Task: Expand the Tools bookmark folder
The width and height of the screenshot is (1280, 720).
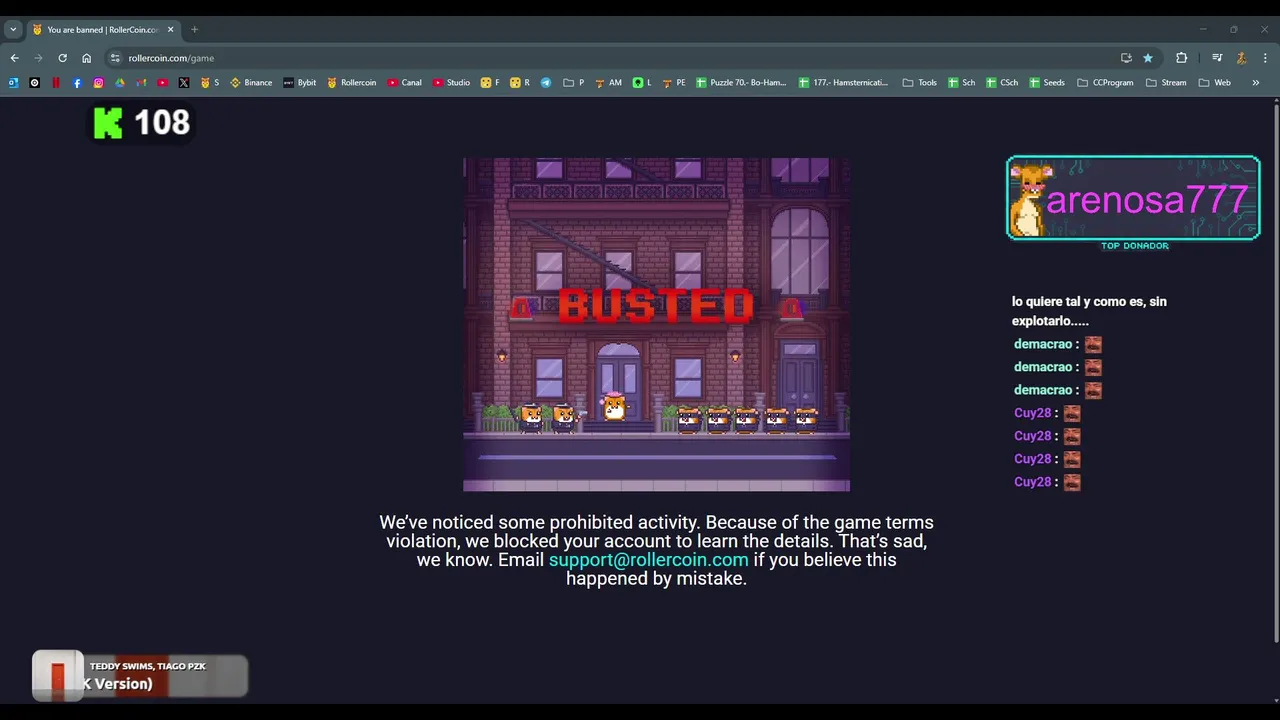Action: [x=920, y=83]
